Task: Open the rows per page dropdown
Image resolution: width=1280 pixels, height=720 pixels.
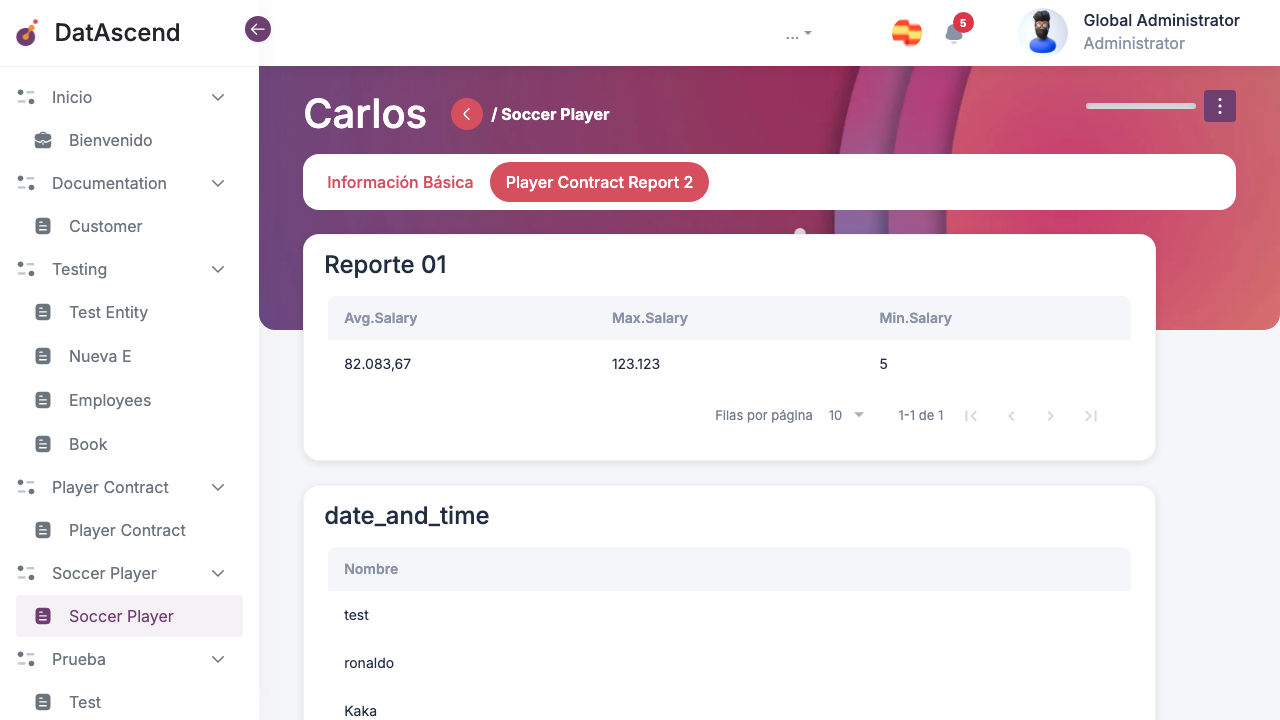Action: 846,415
